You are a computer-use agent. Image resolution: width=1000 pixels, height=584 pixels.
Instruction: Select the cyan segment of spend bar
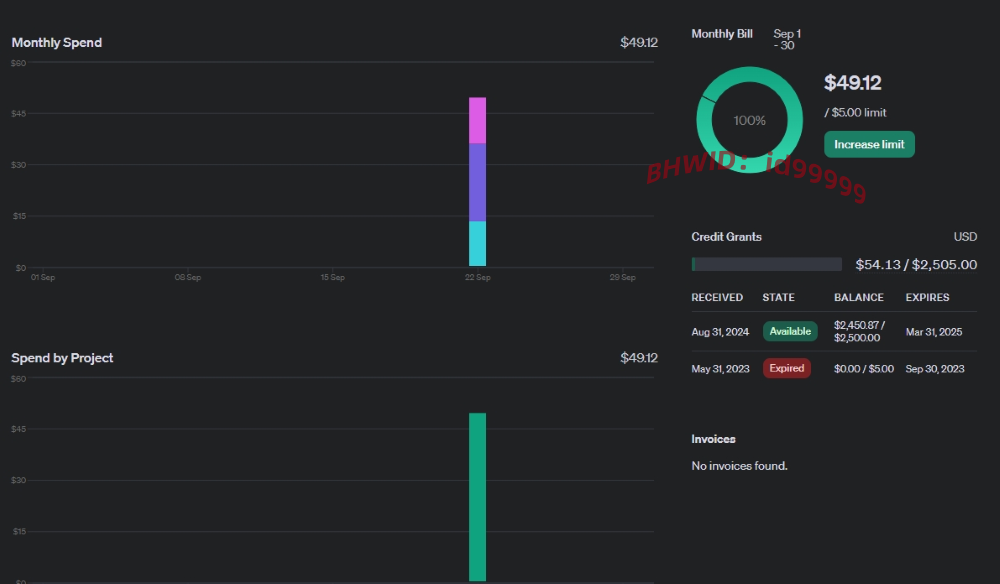477,244
